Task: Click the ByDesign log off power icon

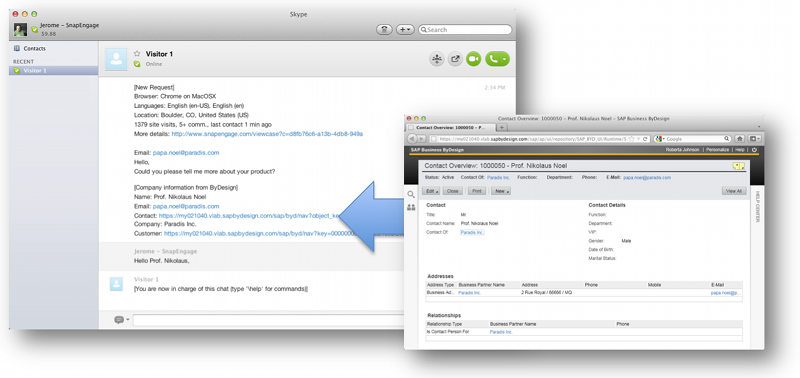Action: (x=755, y=150)
